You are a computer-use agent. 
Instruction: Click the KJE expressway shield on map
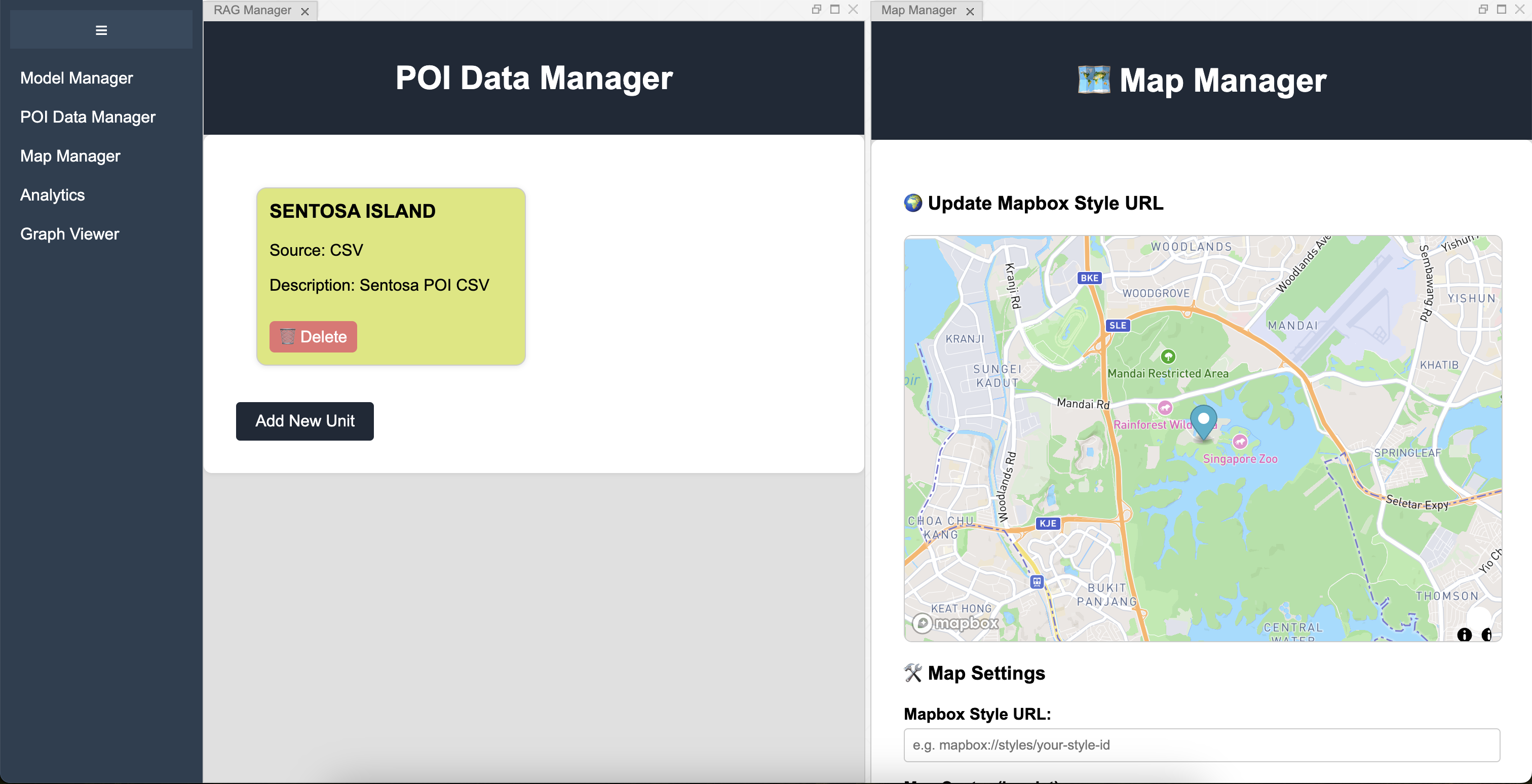tap(1047, 523)
